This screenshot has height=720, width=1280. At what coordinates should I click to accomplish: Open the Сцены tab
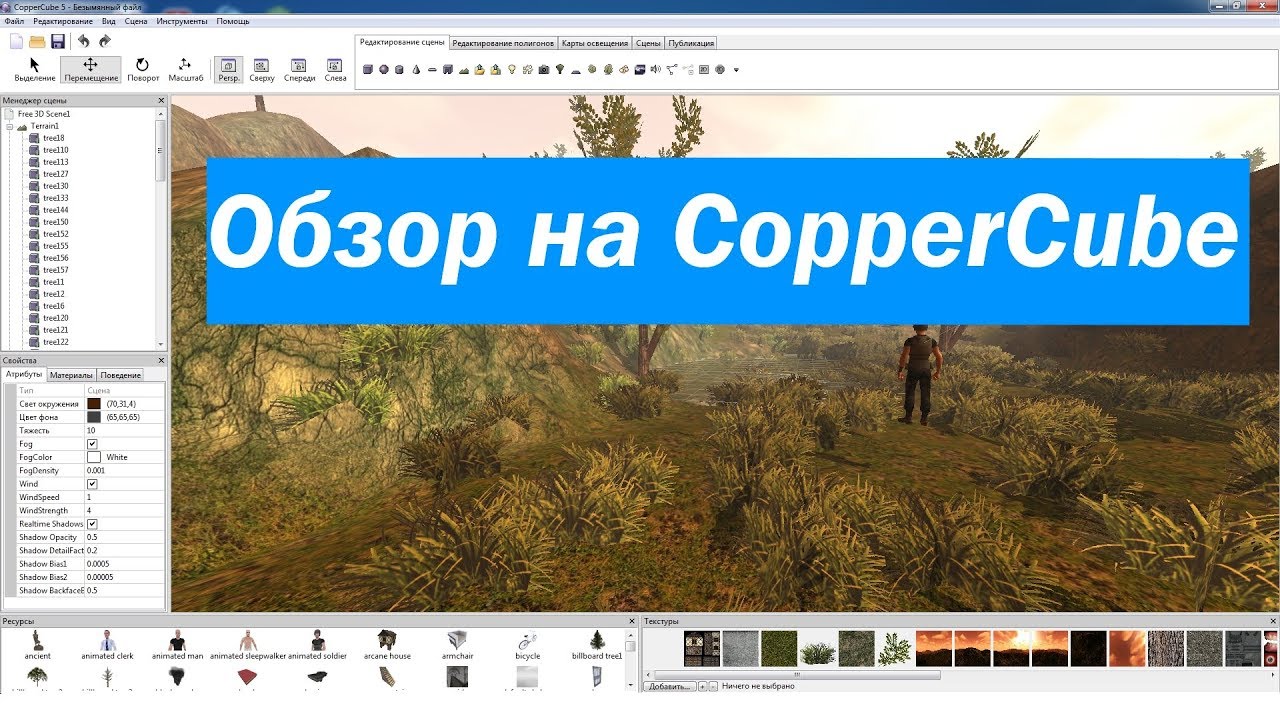pos(648,43)
